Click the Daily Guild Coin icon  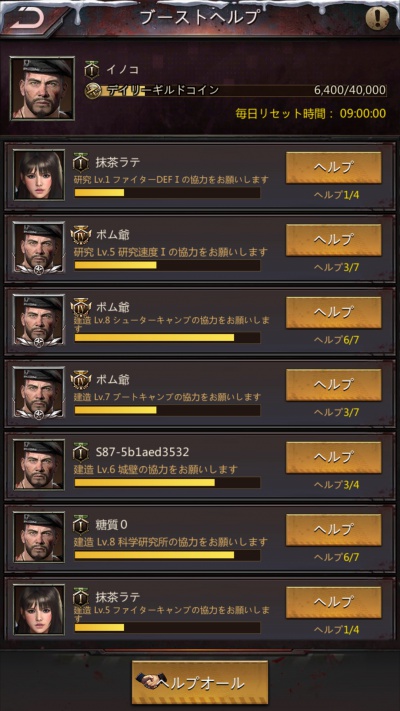93,90
